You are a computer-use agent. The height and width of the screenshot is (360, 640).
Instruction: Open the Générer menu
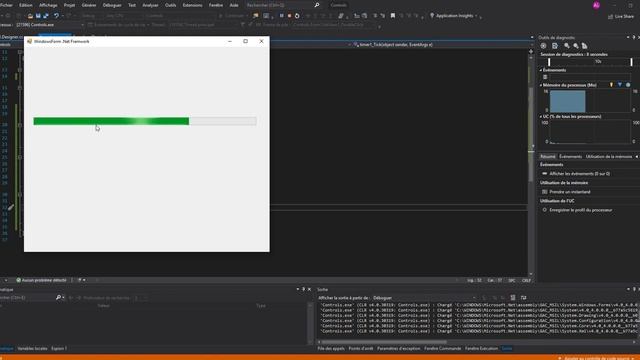(89, 5)
